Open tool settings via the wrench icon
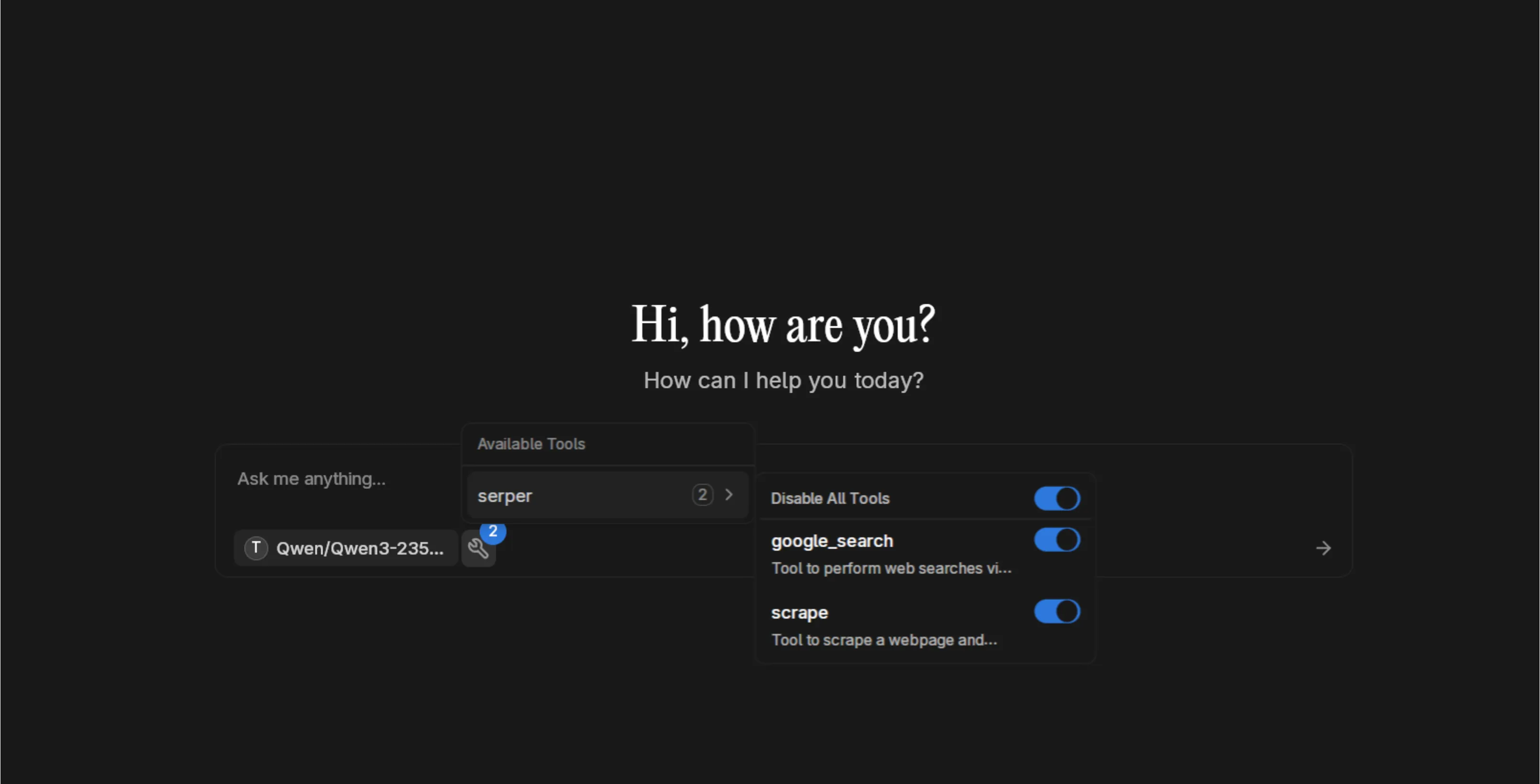The height and width of the screenshot is (784, 1540). pos(478,548)
